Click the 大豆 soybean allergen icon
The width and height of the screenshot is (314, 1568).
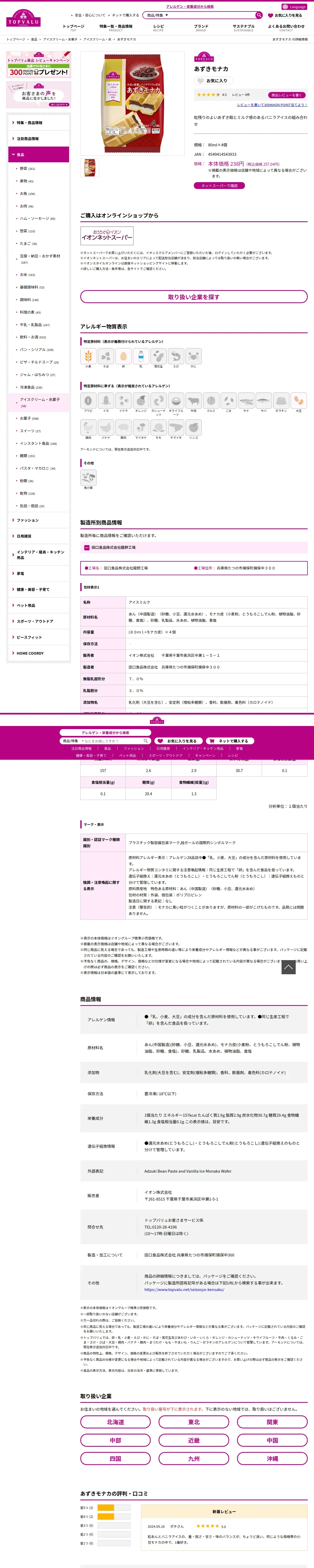coord(299,401)
